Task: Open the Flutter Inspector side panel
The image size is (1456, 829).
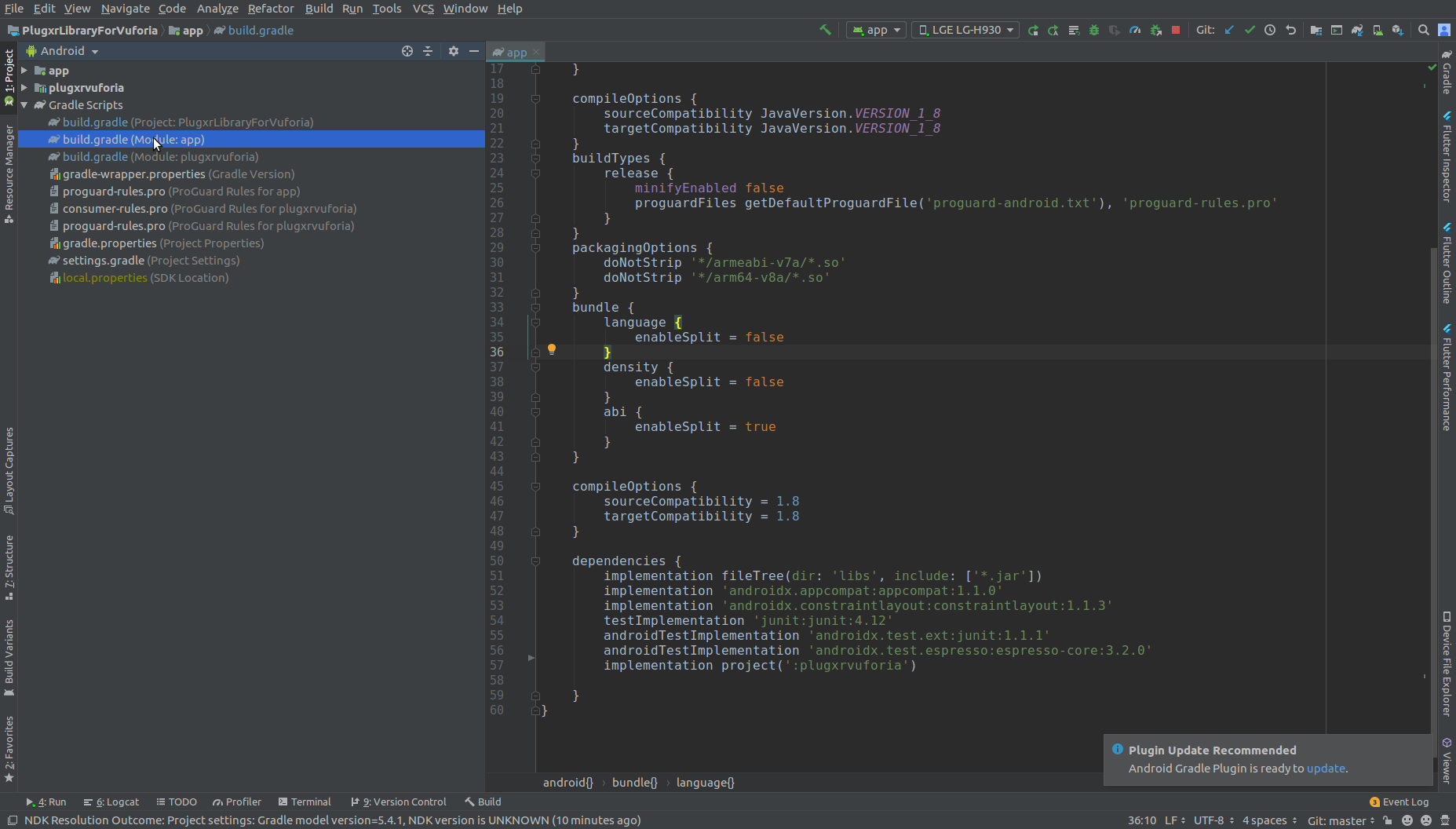Action: pyautogui.click(x=1447, y=157)
